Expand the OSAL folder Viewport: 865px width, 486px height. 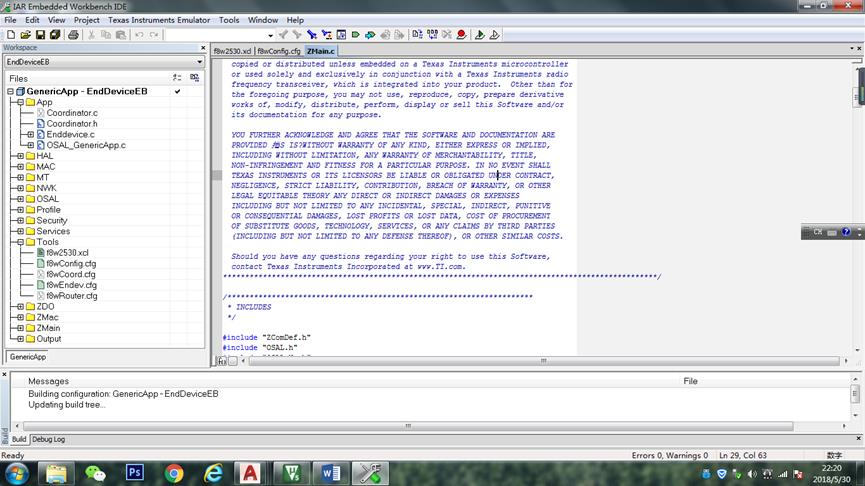coord(20,199)
